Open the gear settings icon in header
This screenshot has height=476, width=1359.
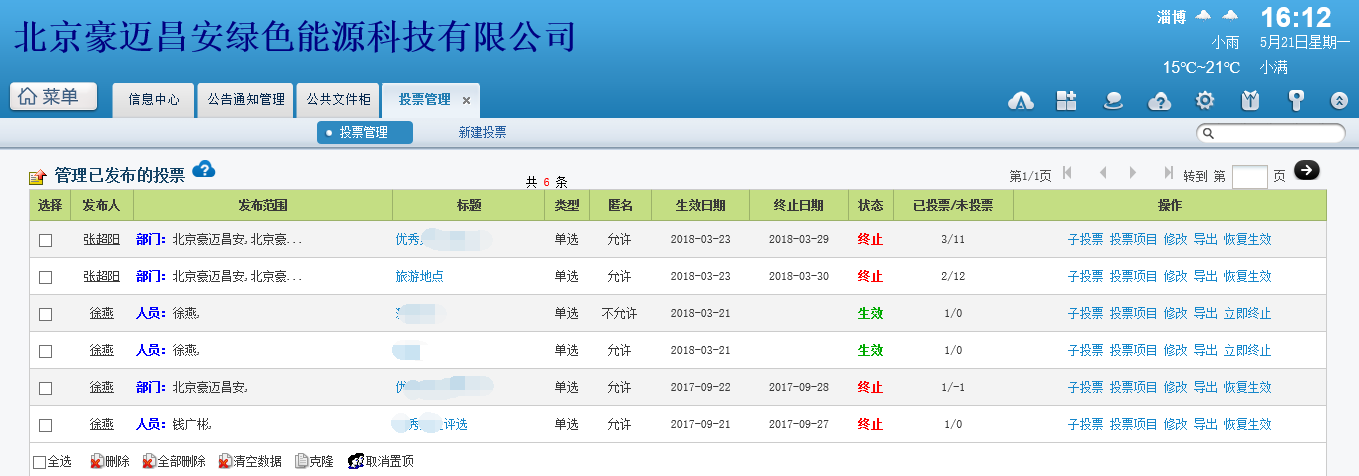coord(1205,100)
